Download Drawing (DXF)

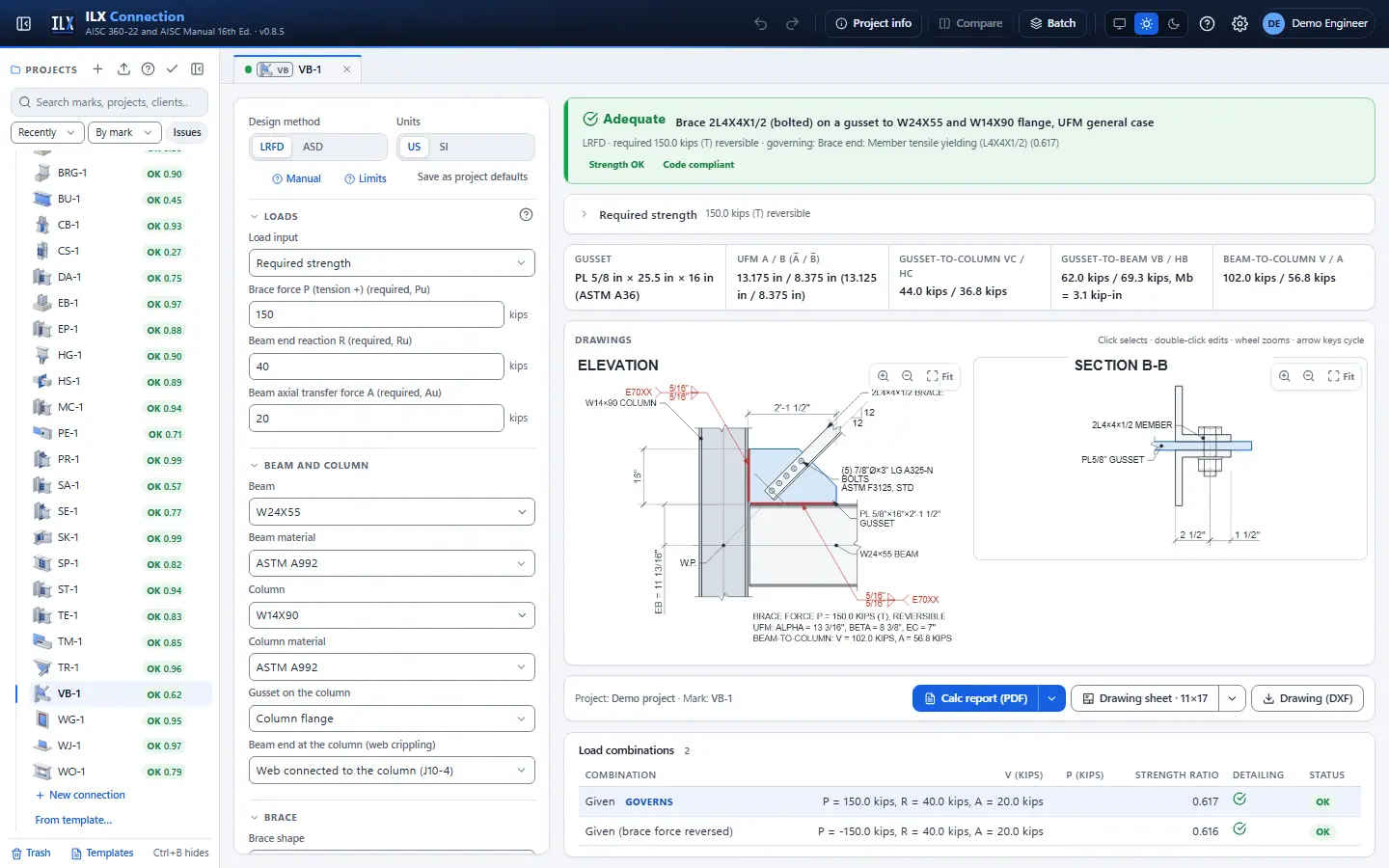(1307, 698)
